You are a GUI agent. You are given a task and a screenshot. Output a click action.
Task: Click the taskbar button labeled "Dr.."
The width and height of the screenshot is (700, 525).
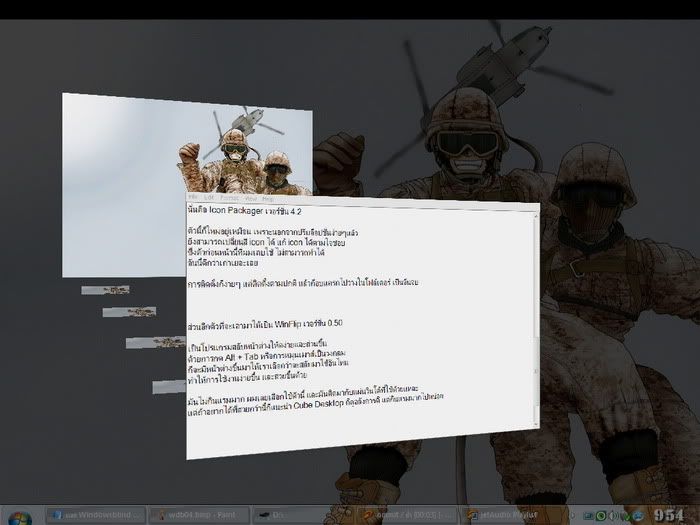click(303, 515)
